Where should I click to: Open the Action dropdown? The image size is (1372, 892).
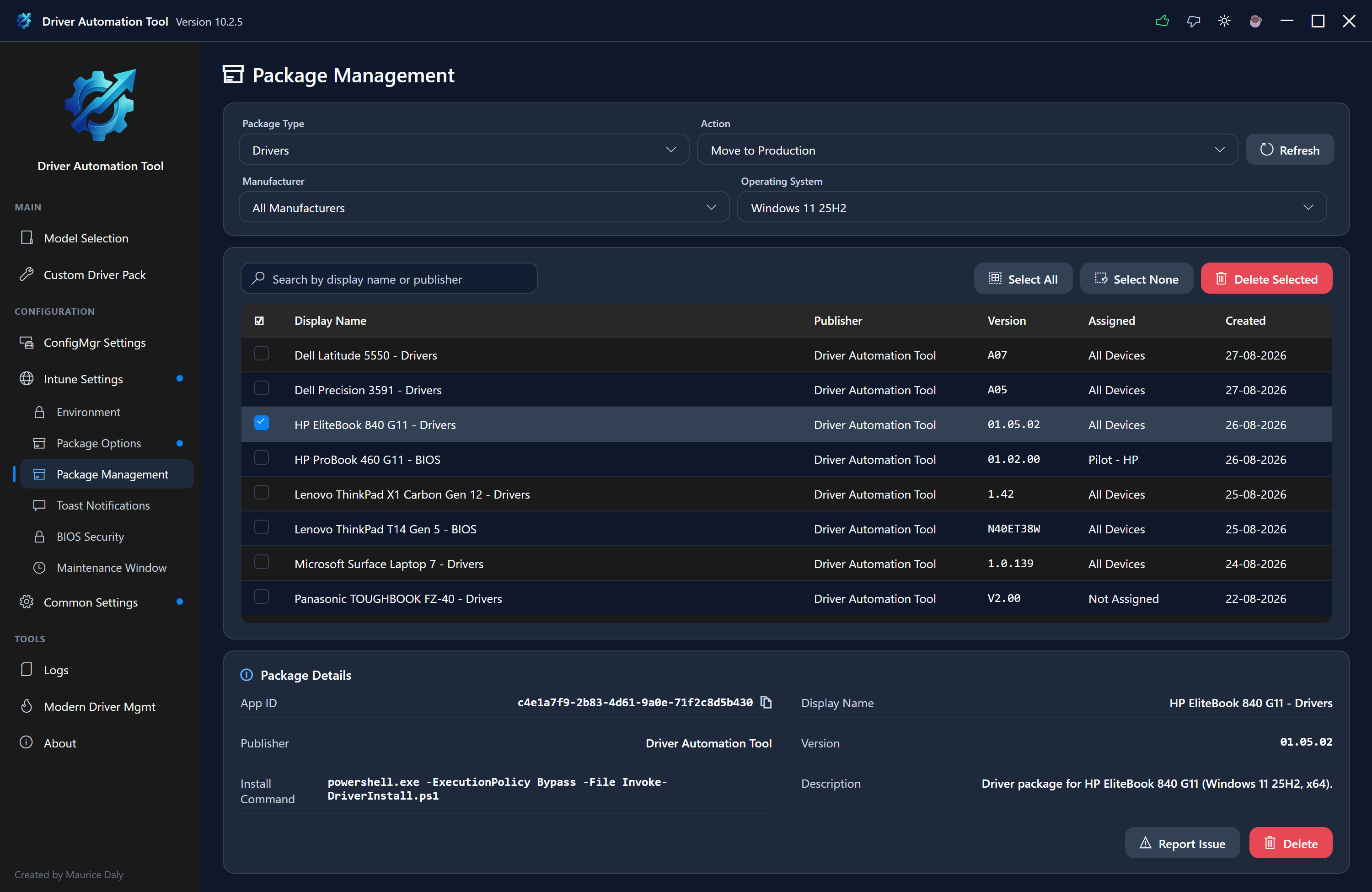pyautogui.click(x=967, y=150)
